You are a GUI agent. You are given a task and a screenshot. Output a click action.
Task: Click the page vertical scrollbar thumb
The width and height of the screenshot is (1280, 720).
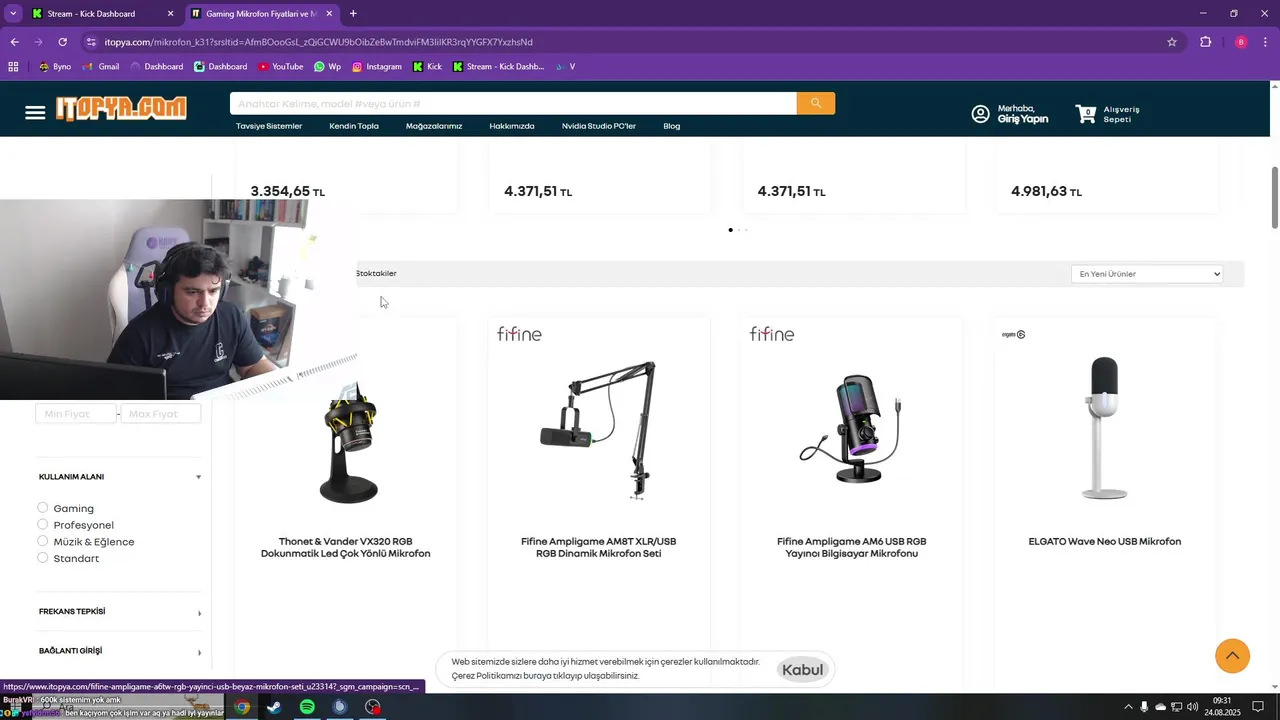click(x=1275, y=197)
